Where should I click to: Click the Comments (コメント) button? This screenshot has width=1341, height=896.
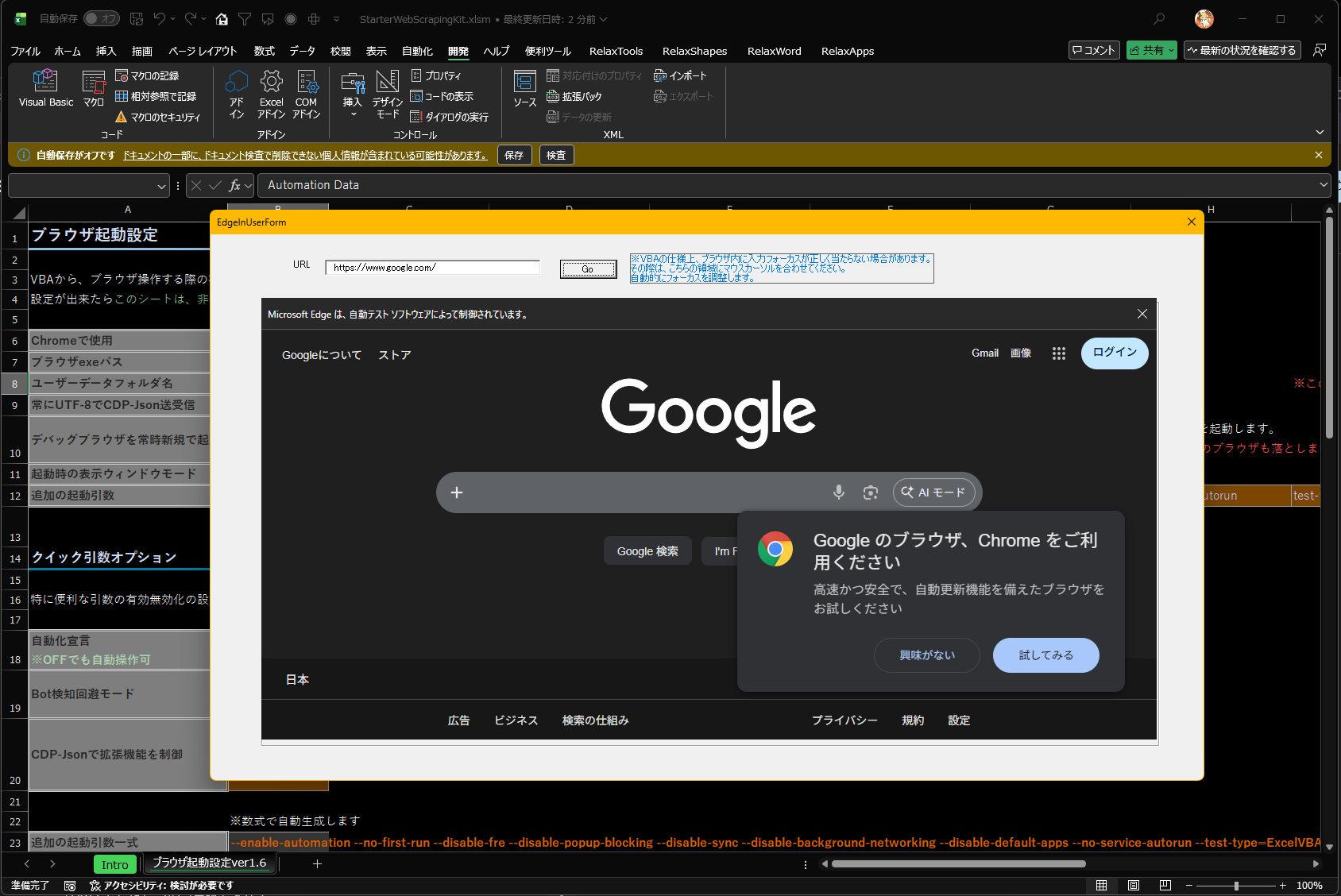point(1094,50)
